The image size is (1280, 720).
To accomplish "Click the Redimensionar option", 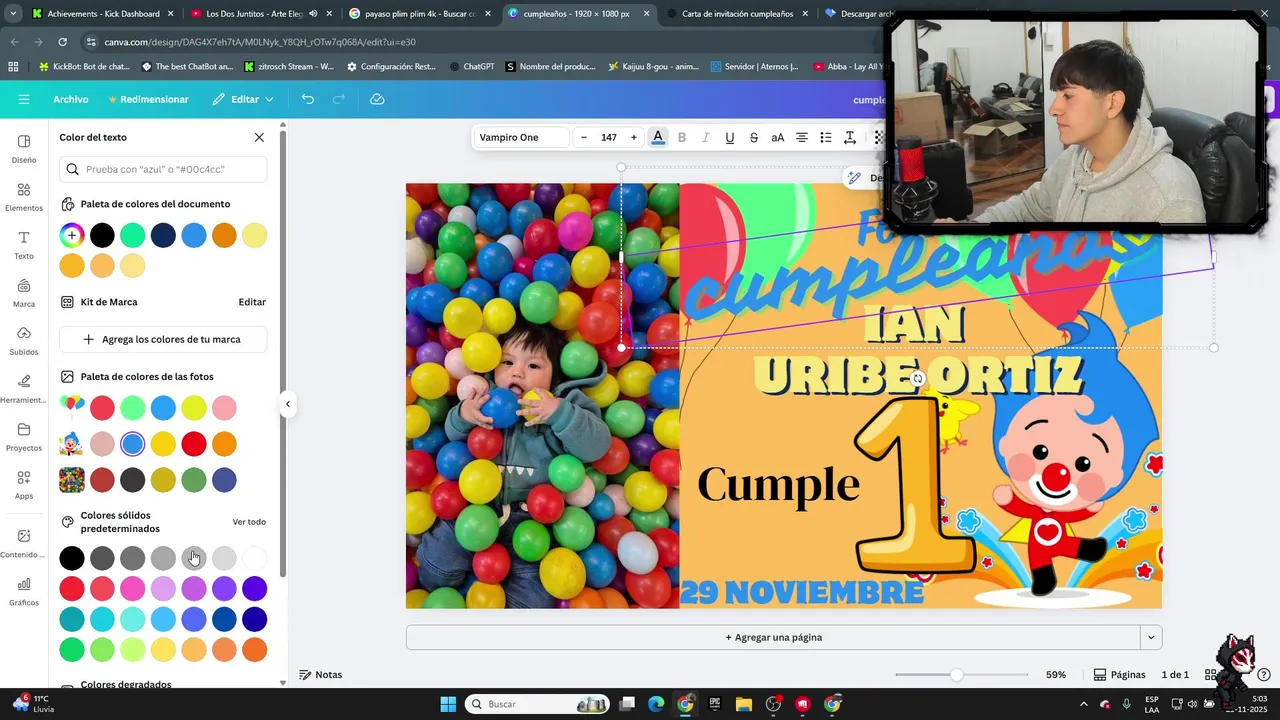I will tap(148, 99).
